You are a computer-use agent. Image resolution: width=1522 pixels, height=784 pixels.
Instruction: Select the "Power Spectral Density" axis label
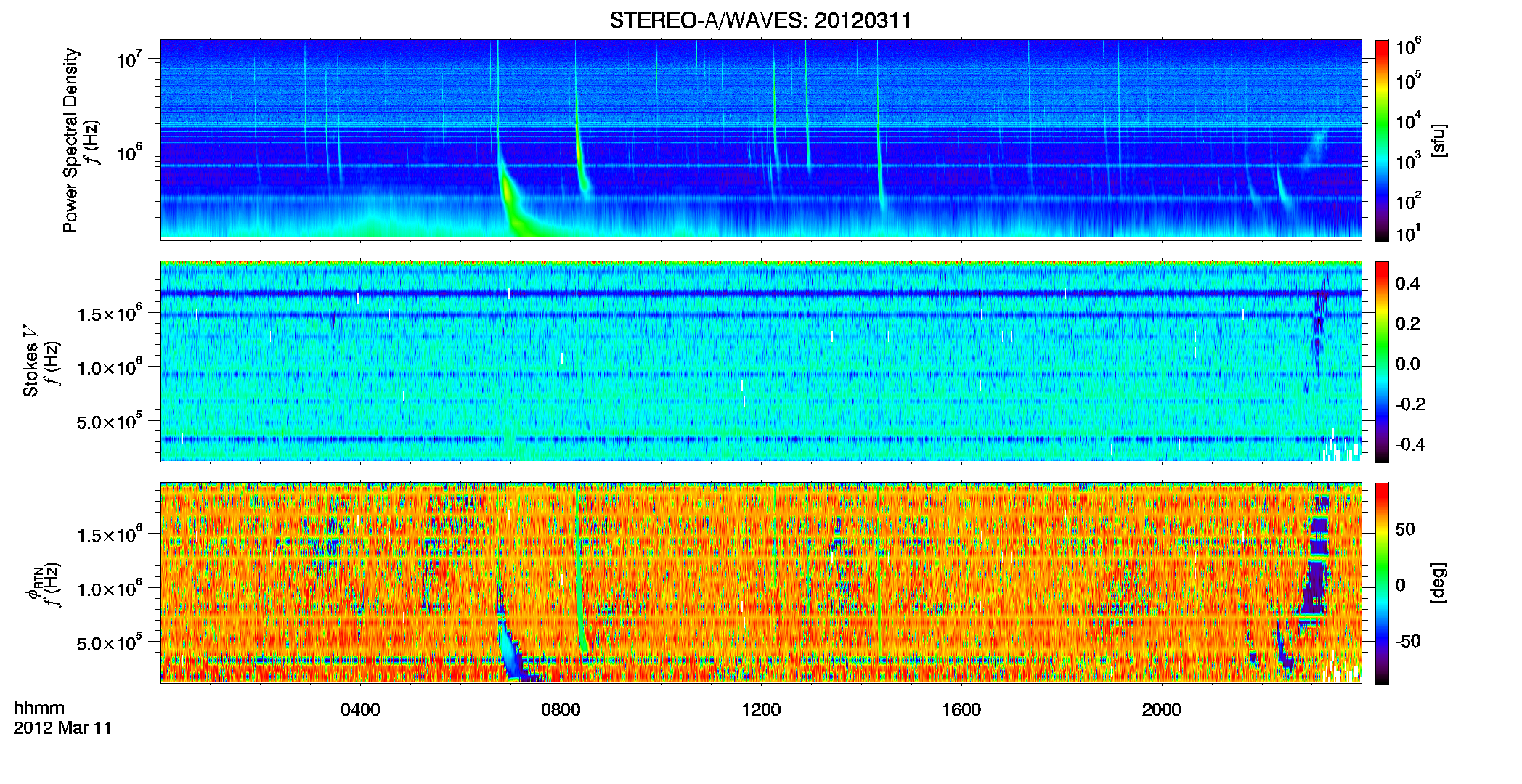pos(70,140)
